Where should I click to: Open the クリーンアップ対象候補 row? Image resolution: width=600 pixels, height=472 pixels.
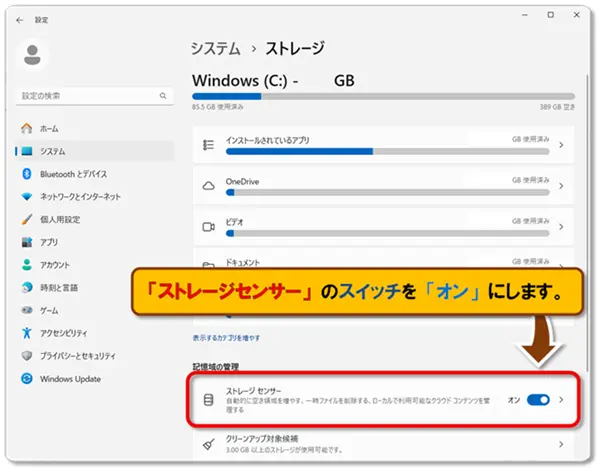pyautogui.click(x=383, y=444)
